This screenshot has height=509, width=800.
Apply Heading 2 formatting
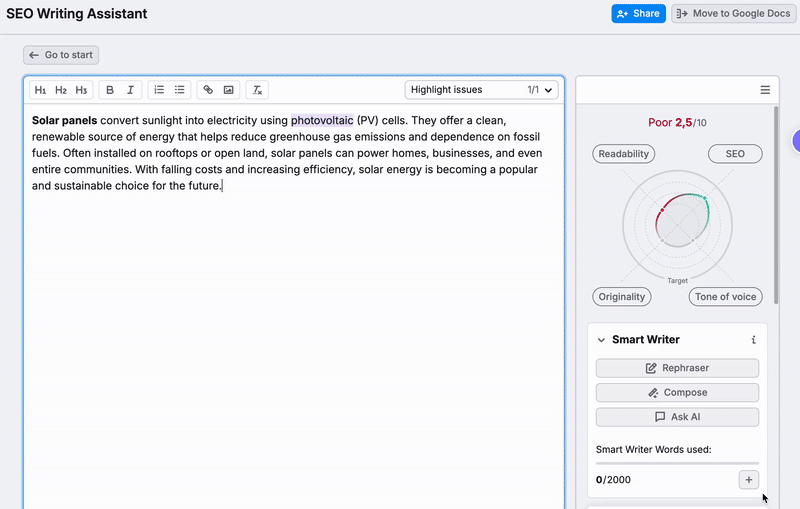61,90
